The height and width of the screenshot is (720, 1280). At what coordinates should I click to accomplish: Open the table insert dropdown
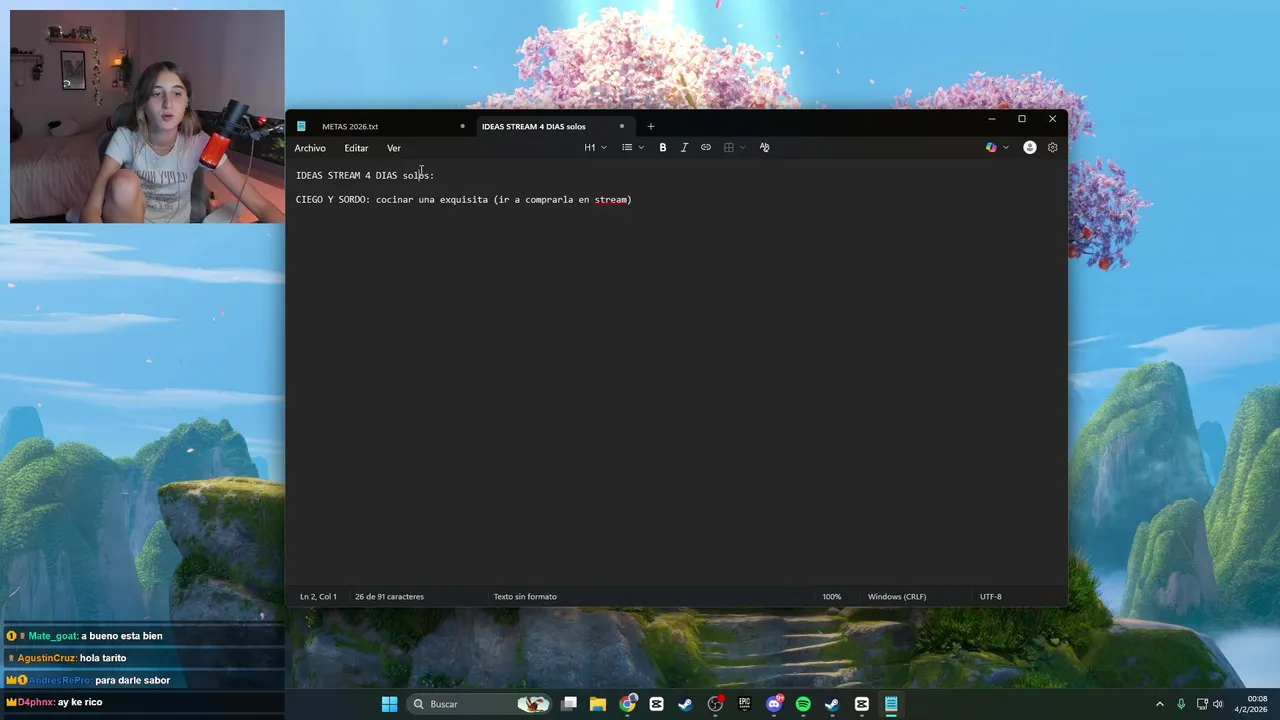734,147
